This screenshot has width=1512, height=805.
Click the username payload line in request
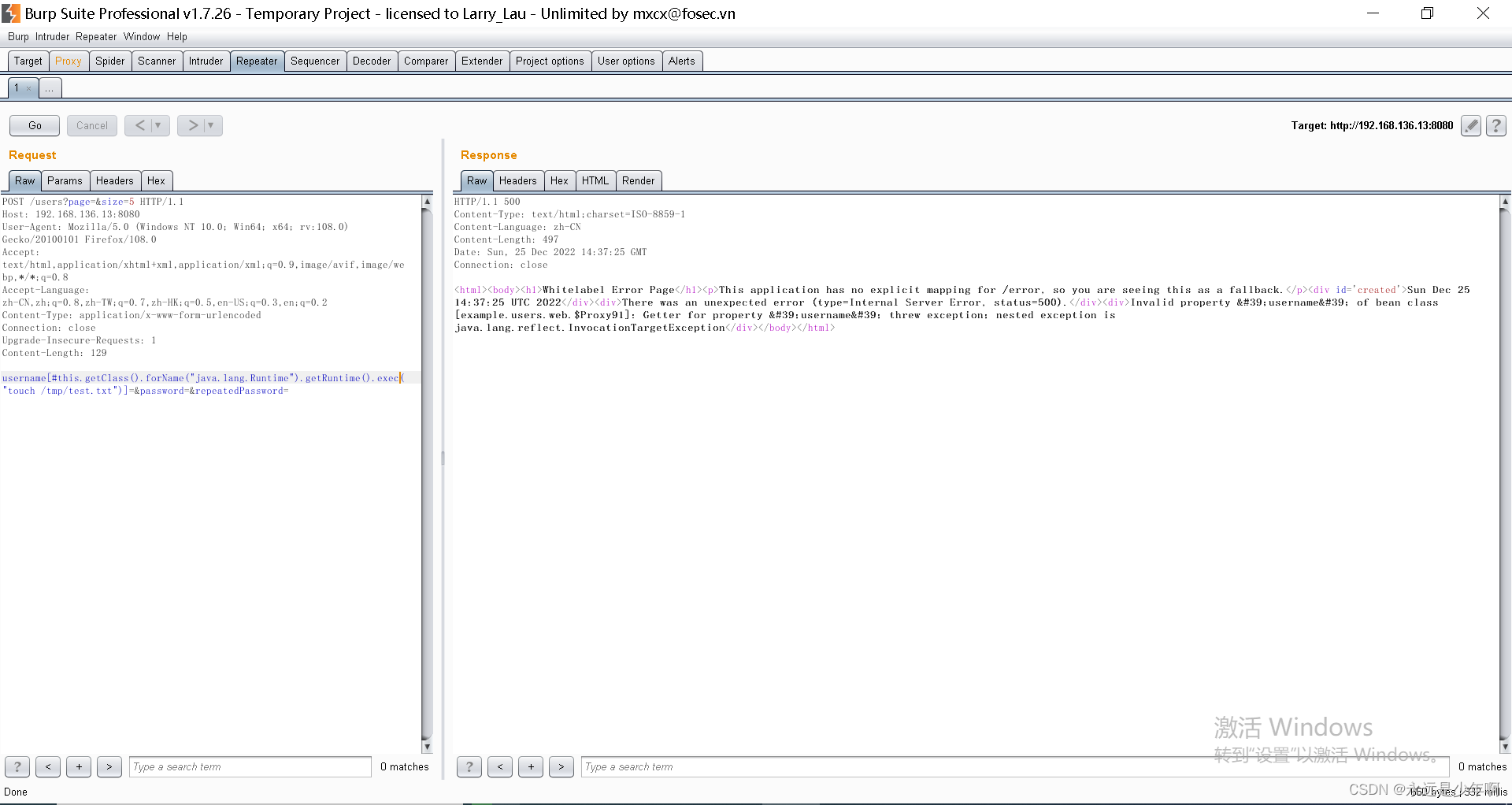click(x=202, y=378)
